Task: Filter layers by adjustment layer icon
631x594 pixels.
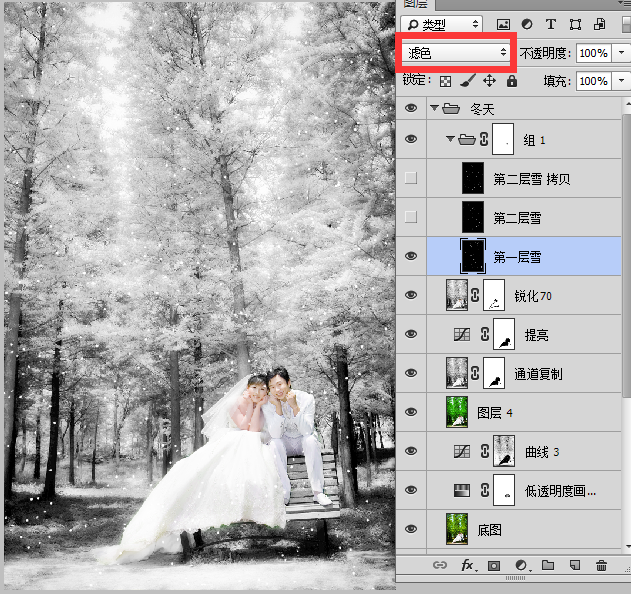Action: [527, 25]
